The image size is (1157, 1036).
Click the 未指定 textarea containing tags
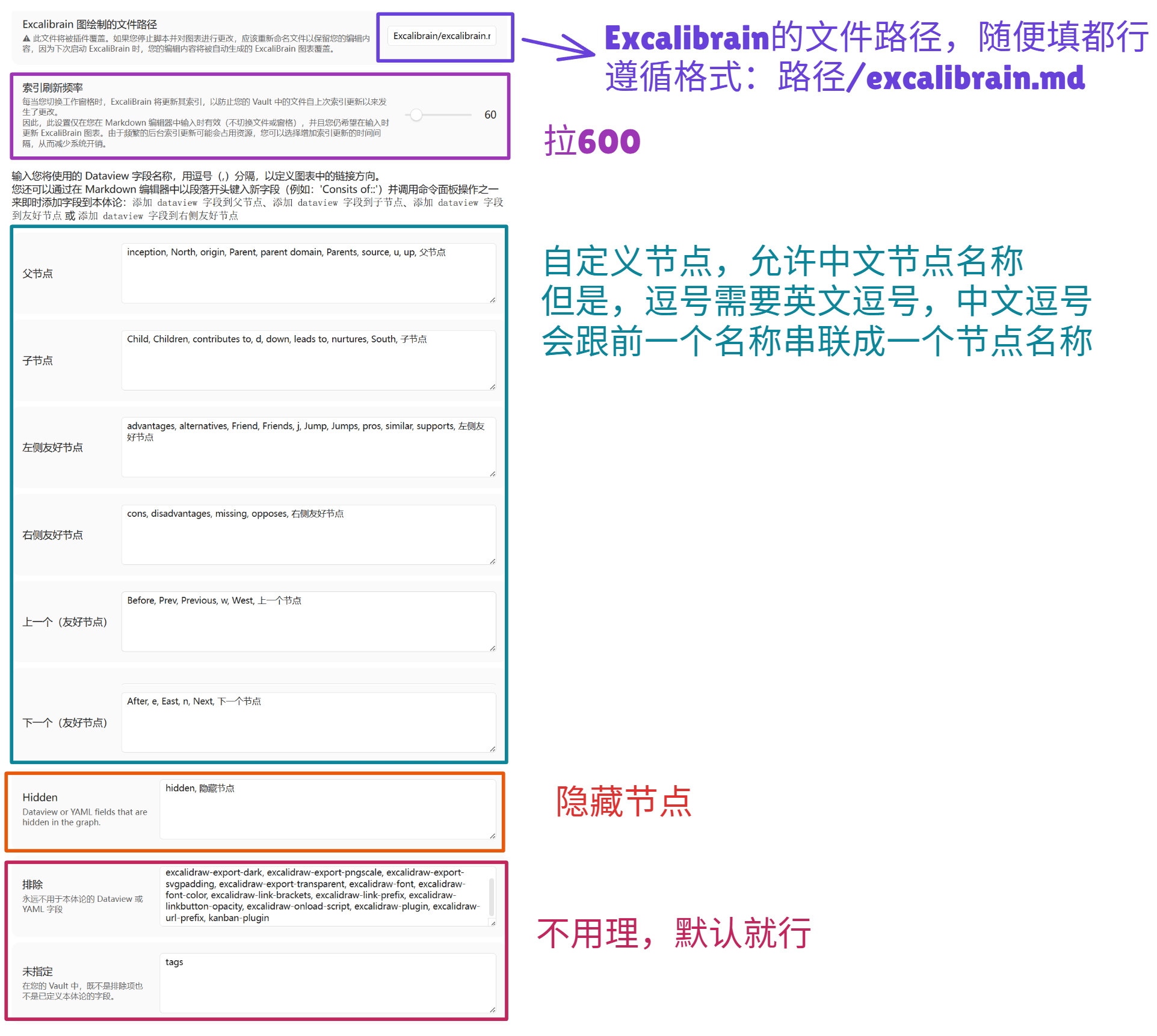(327, 982)
